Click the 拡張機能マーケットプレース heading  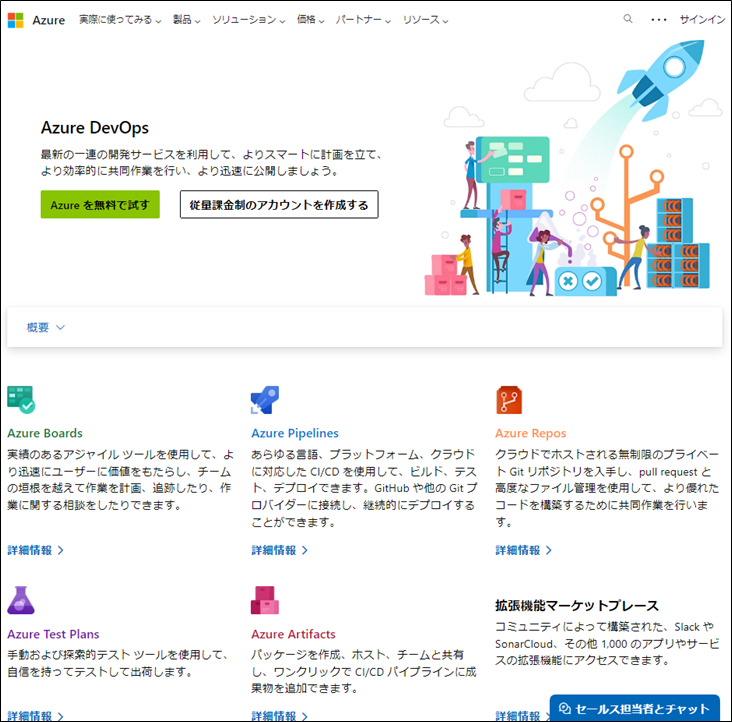point(577,606)
